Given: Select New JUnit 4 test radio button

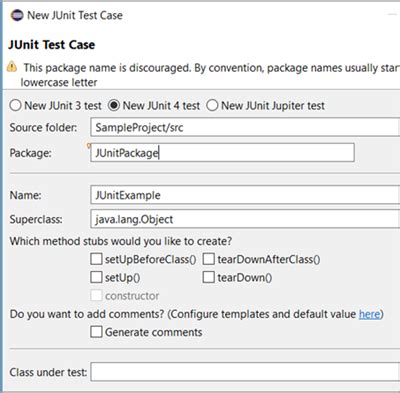Looking at the screenshot, I should pos(114,106).
